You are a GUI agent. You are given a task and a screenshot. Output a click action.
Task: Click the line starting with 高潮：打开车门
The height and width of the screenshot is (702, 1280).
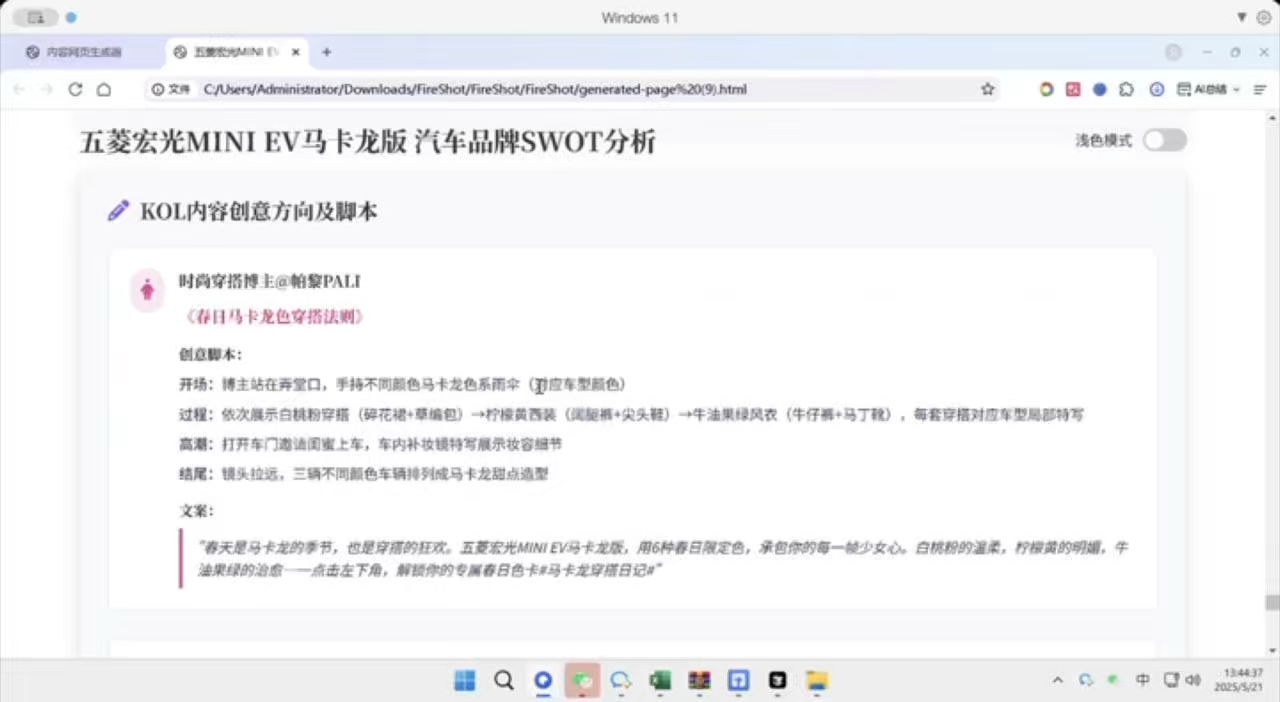click(371, 444)
